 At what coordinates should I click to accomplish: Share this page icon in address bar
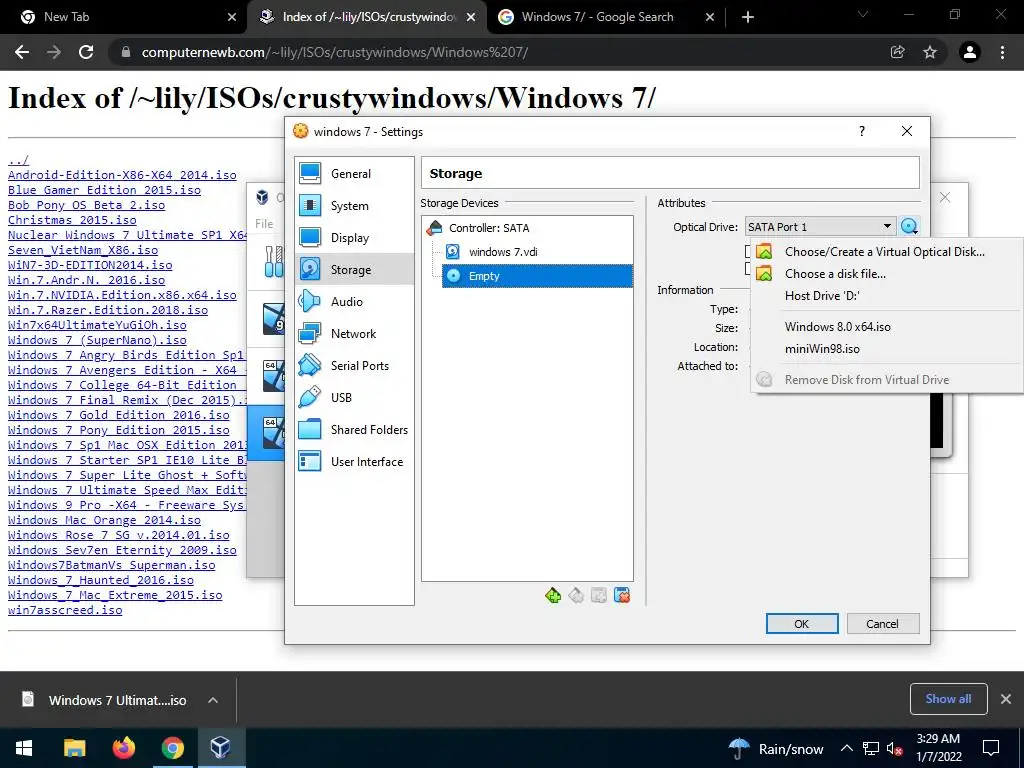pyautogui.click(x=897, y=52)
